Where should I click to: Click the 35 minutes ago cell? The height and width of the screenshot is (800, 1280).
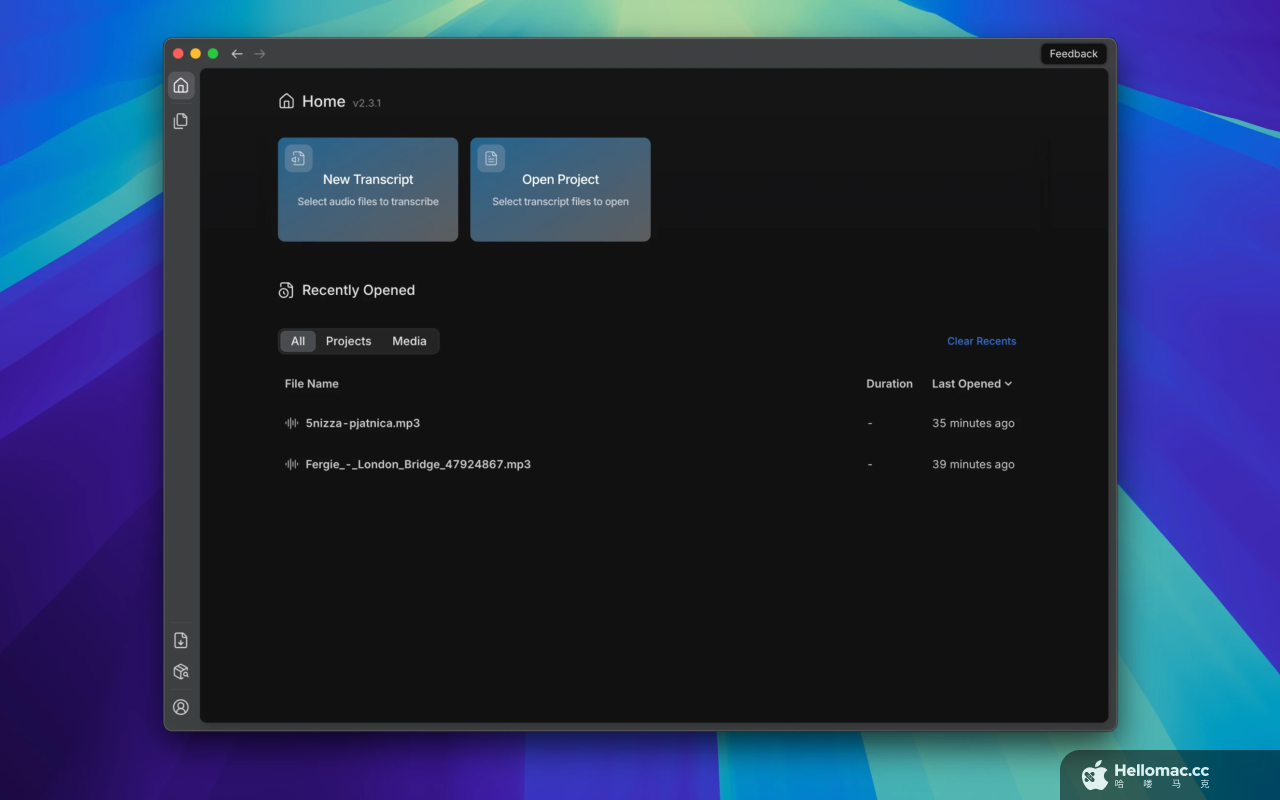coord(973,423)
